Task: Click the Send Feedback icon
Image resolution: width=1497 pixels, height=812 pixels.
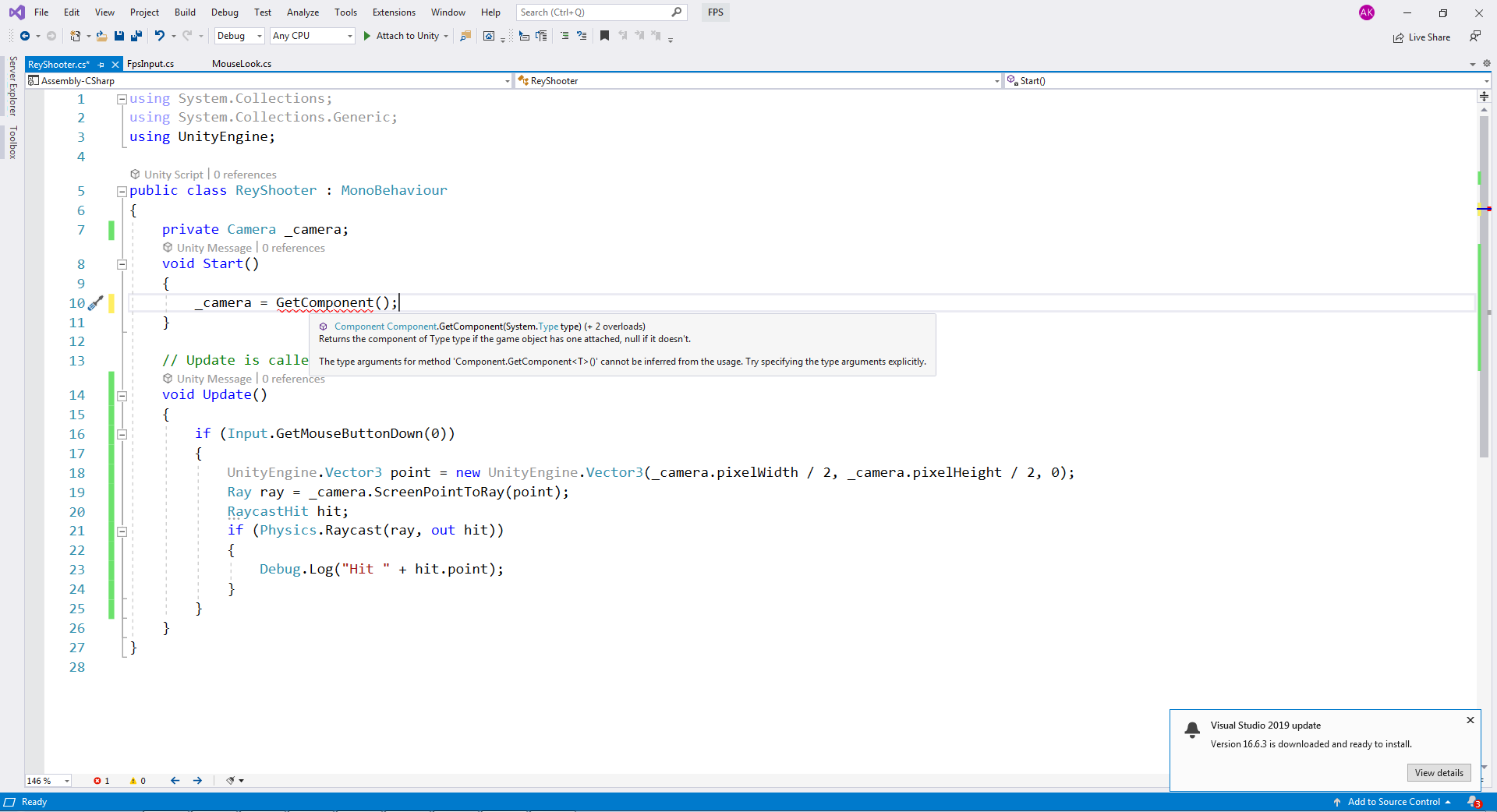Action: click(x=1475, y=36)
